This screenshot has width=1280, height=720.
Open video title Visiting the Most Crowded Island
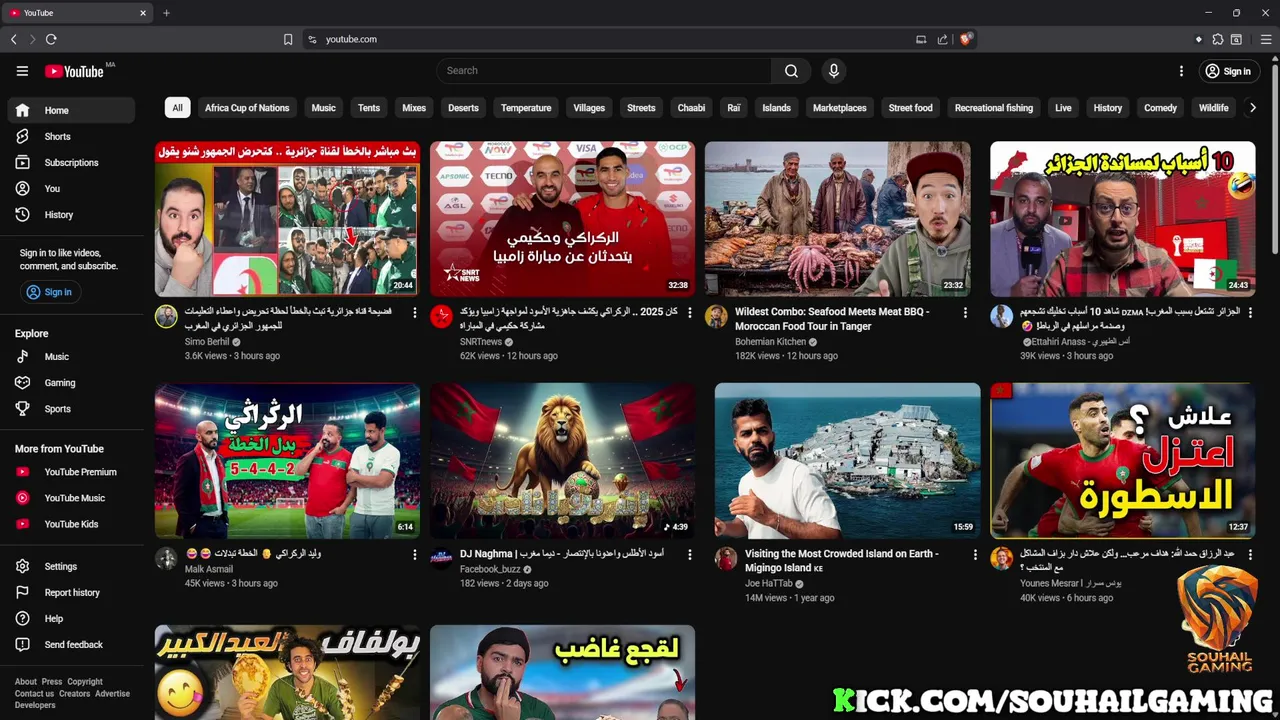(841, 561)
